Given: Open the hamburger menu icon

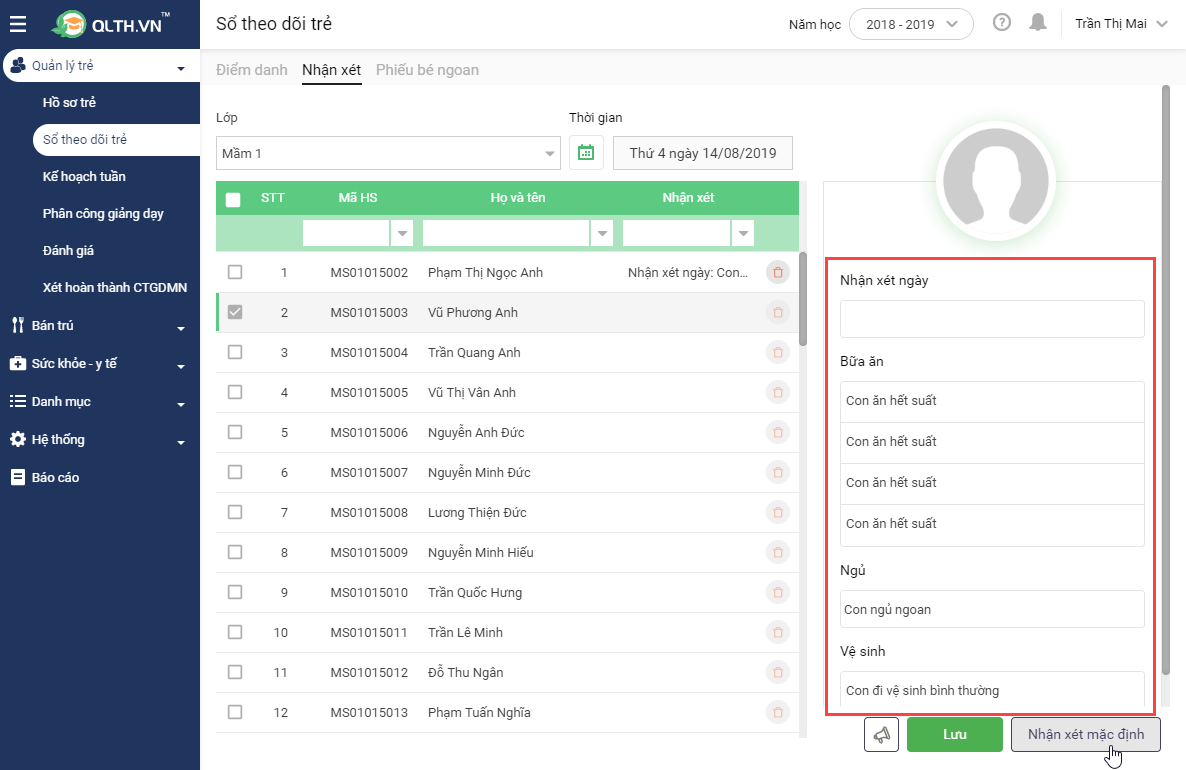Looking at the screenshot, I should [18, 24].
